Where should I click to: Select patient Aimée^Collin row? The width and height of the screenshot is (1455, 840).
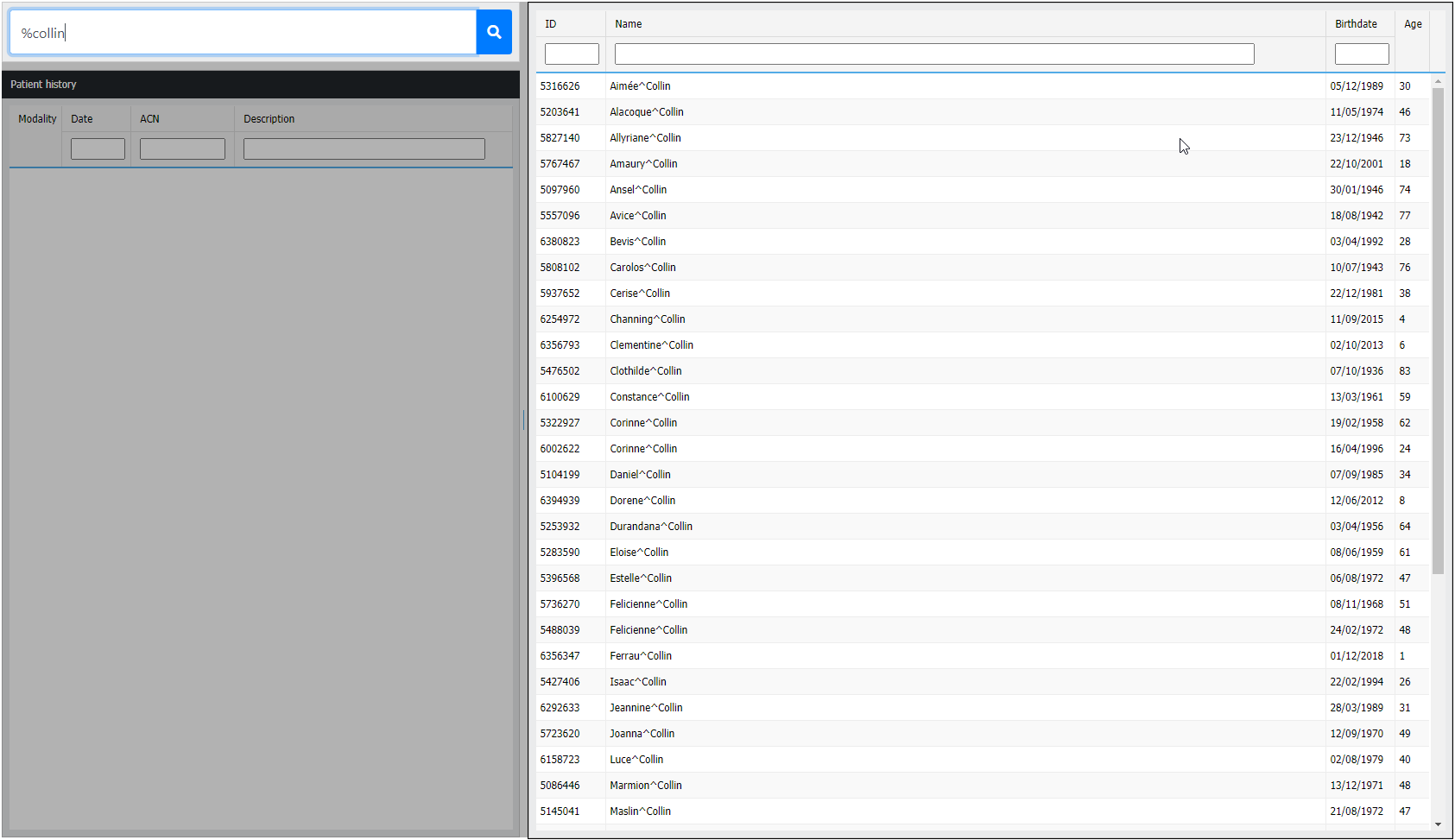tap(640, 86)
